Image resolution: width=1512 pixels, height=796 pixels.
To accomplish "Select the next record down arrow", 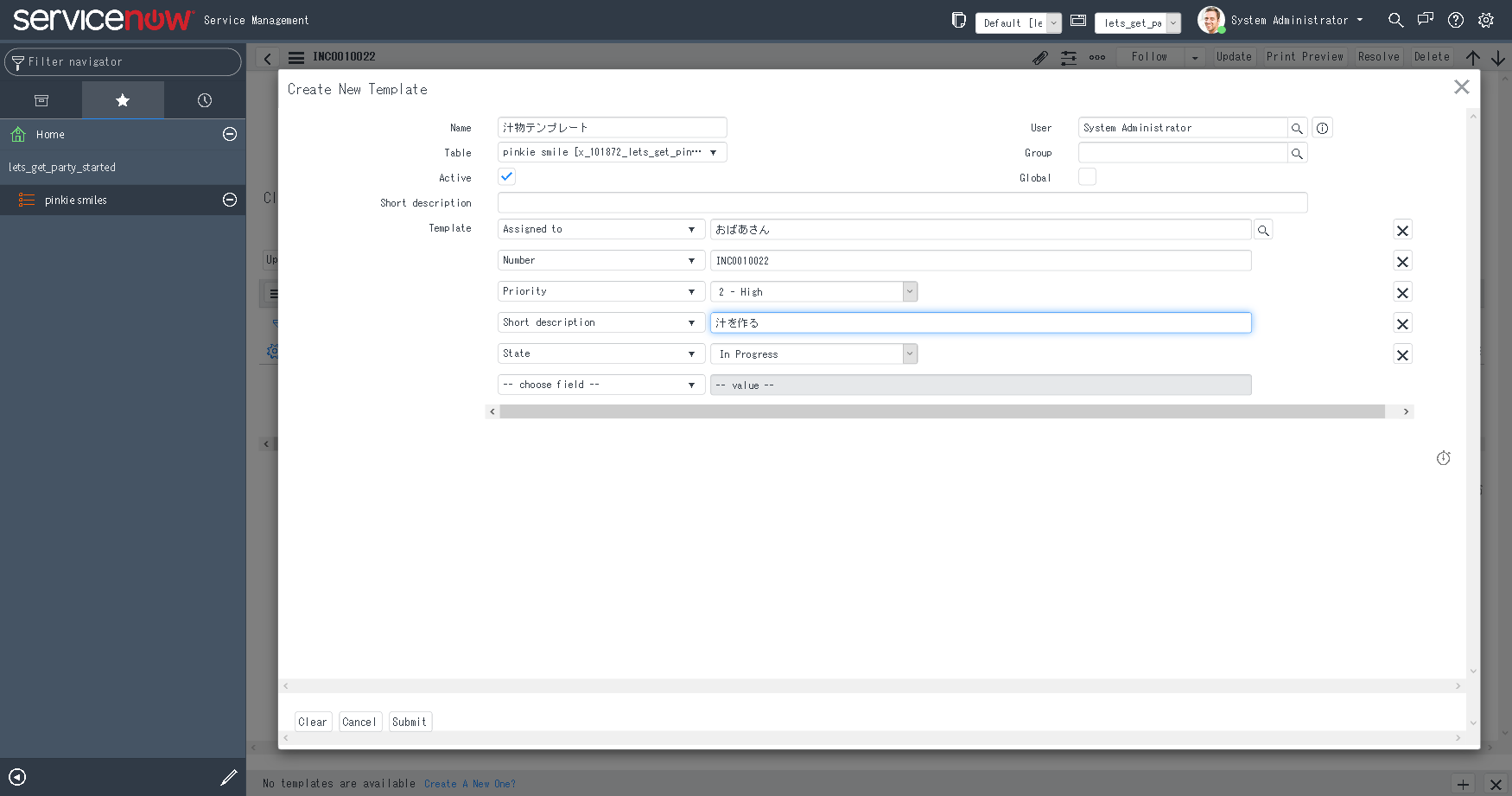I will point(1500,57).
